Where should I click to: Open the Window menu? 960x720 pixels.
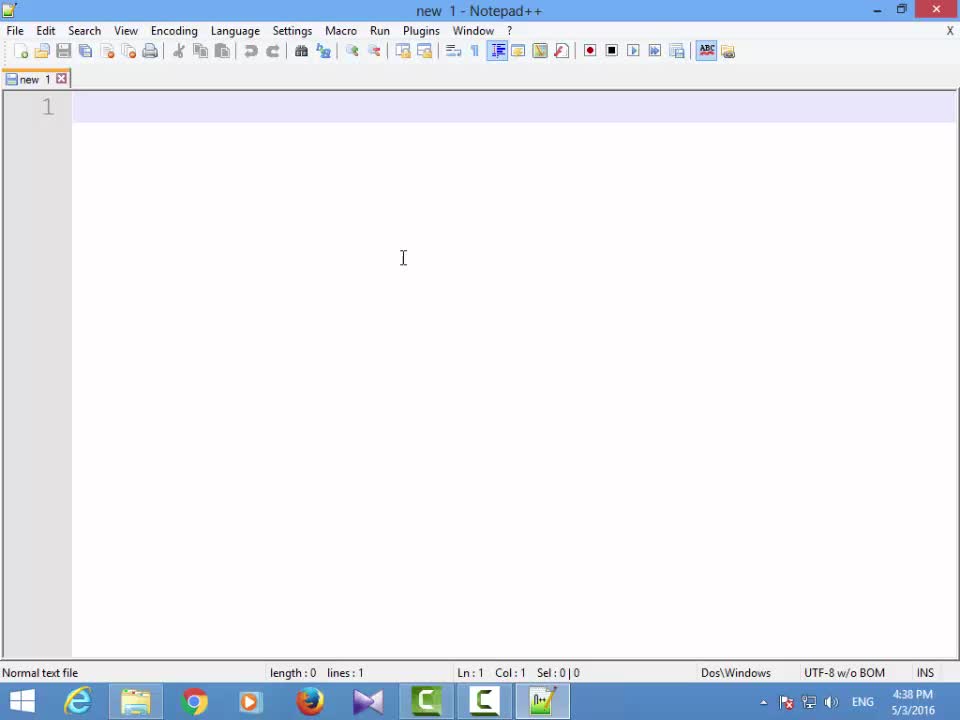(473, 31)
